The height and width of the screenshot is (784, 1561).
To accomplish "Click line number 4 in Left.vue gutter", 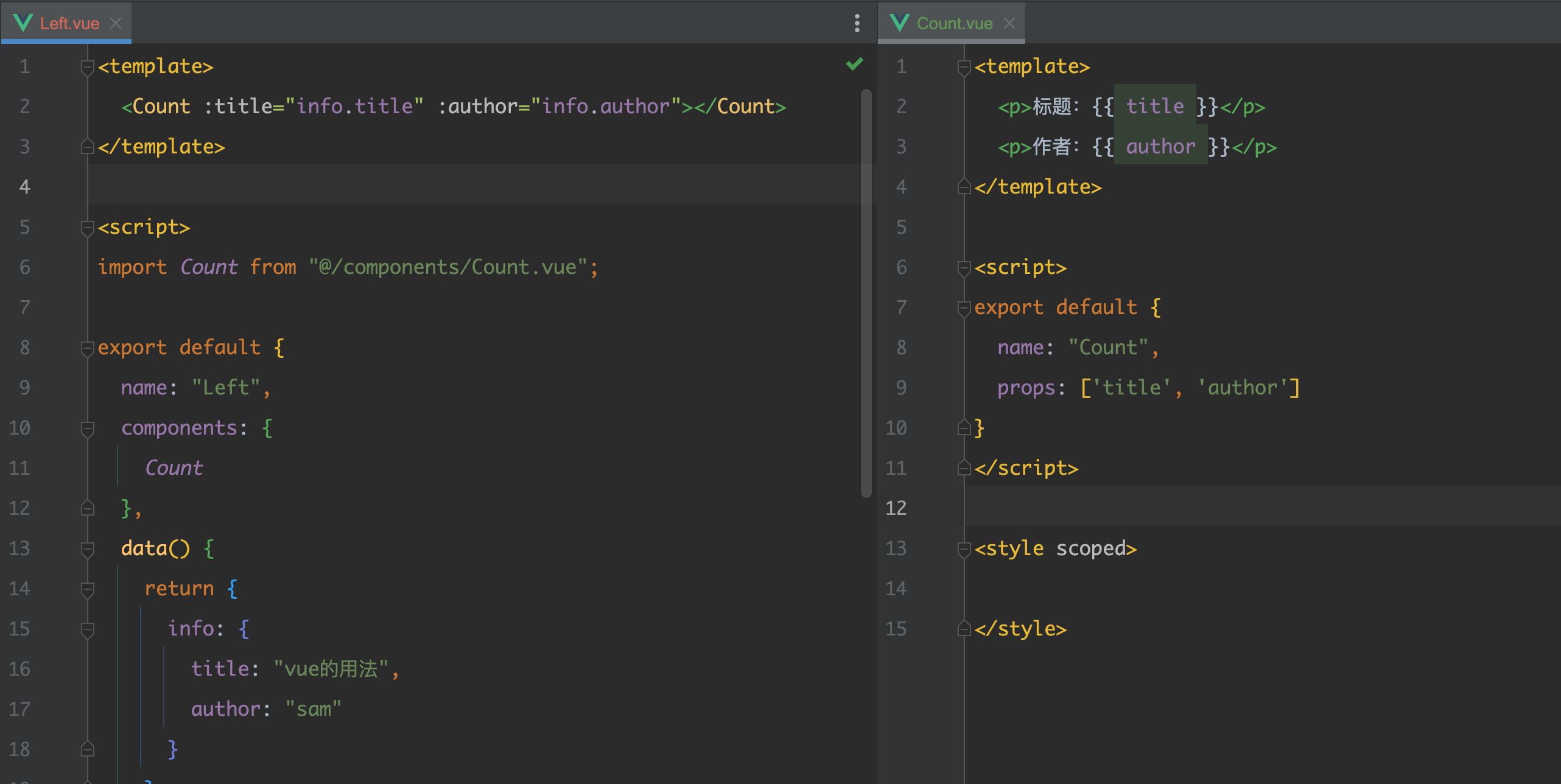I will [x=24, y=186].
